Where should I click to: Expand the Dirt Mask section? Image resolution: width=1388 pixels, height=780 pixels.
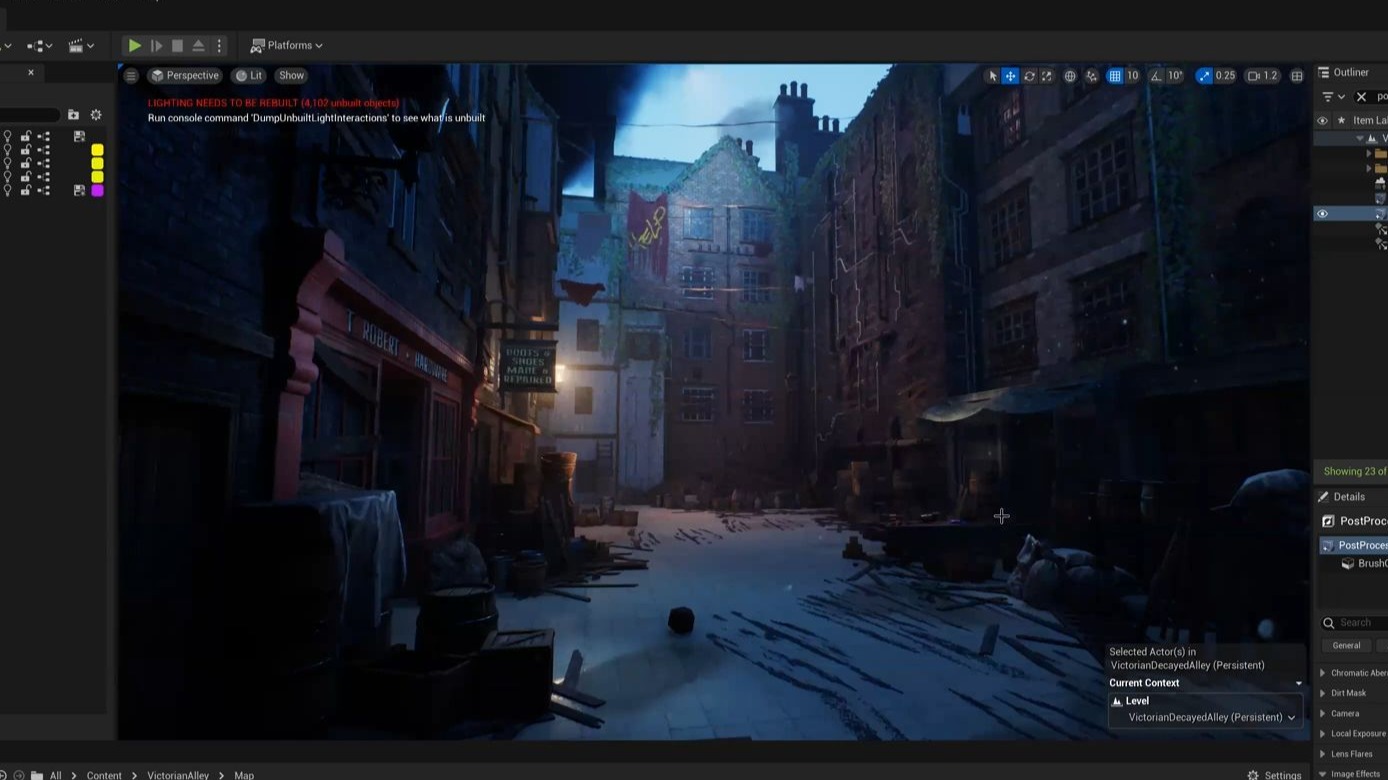coord(1323,693)
